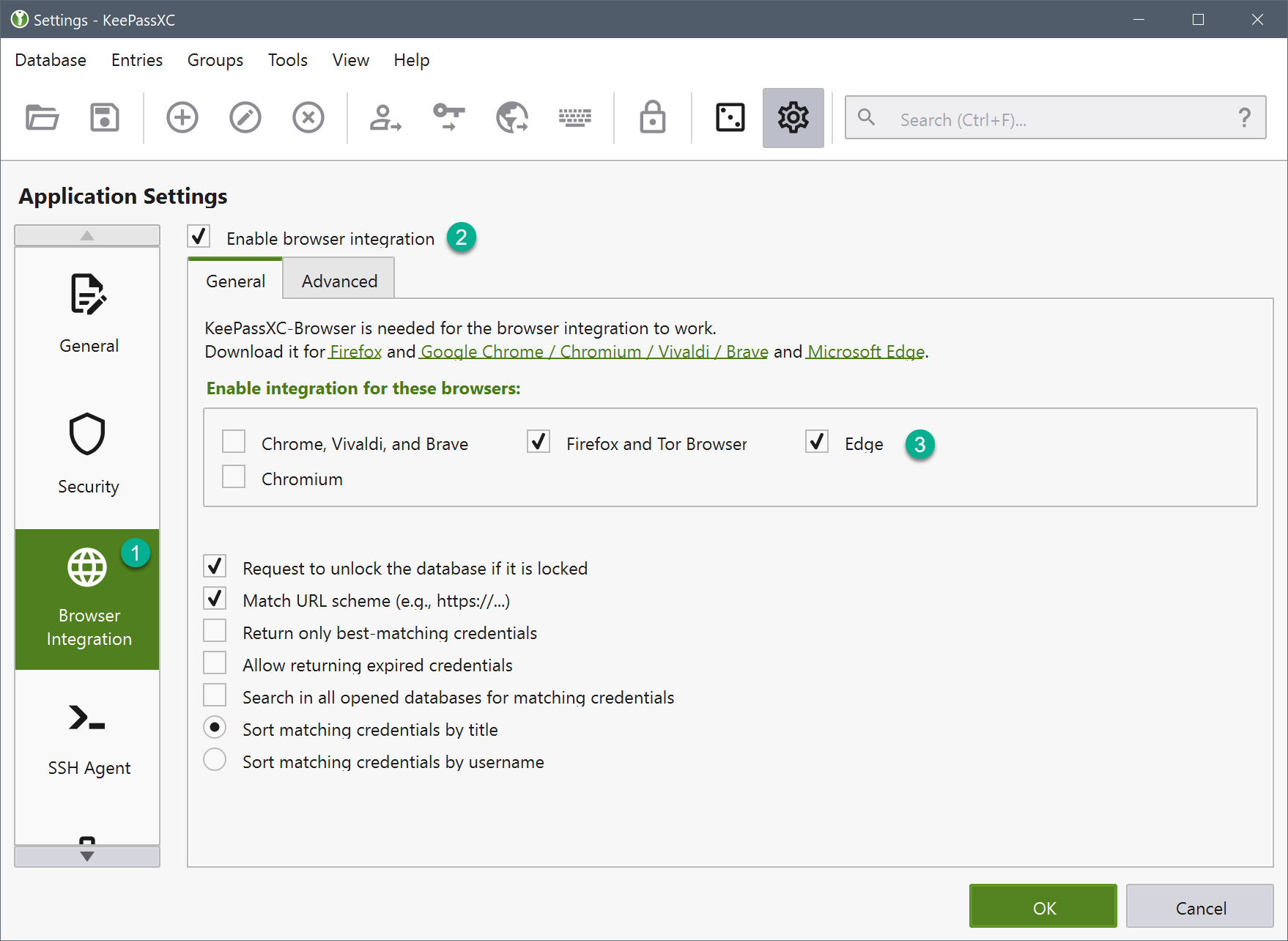The image size is (1288, 941).
Task: Add a new entry with plus icon
Action: 182,118
